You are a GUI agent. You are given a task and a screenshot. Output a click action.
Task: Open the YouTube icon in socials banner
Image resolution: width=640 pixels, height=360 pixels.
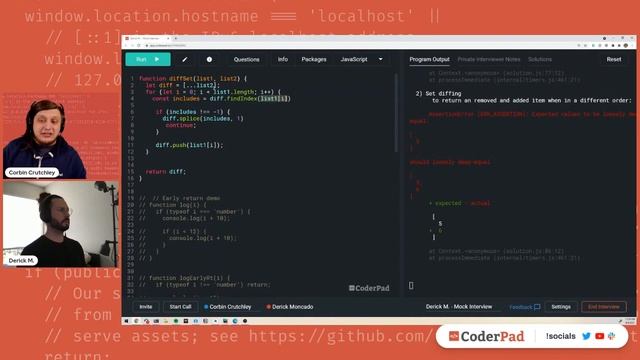[599, 336]
